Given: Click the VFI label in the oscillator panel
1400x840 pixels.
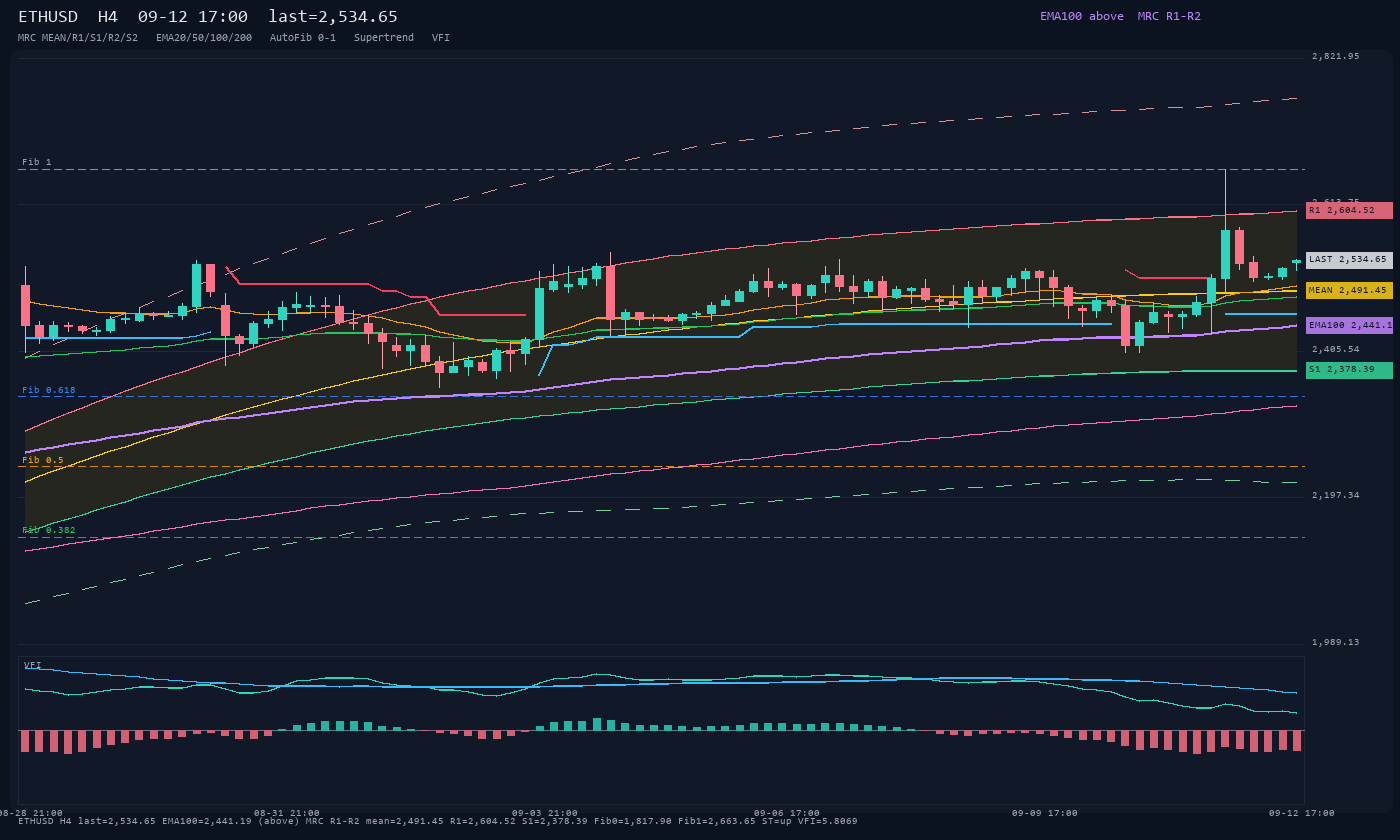Looking at the screenshot, I should [33, 664].
